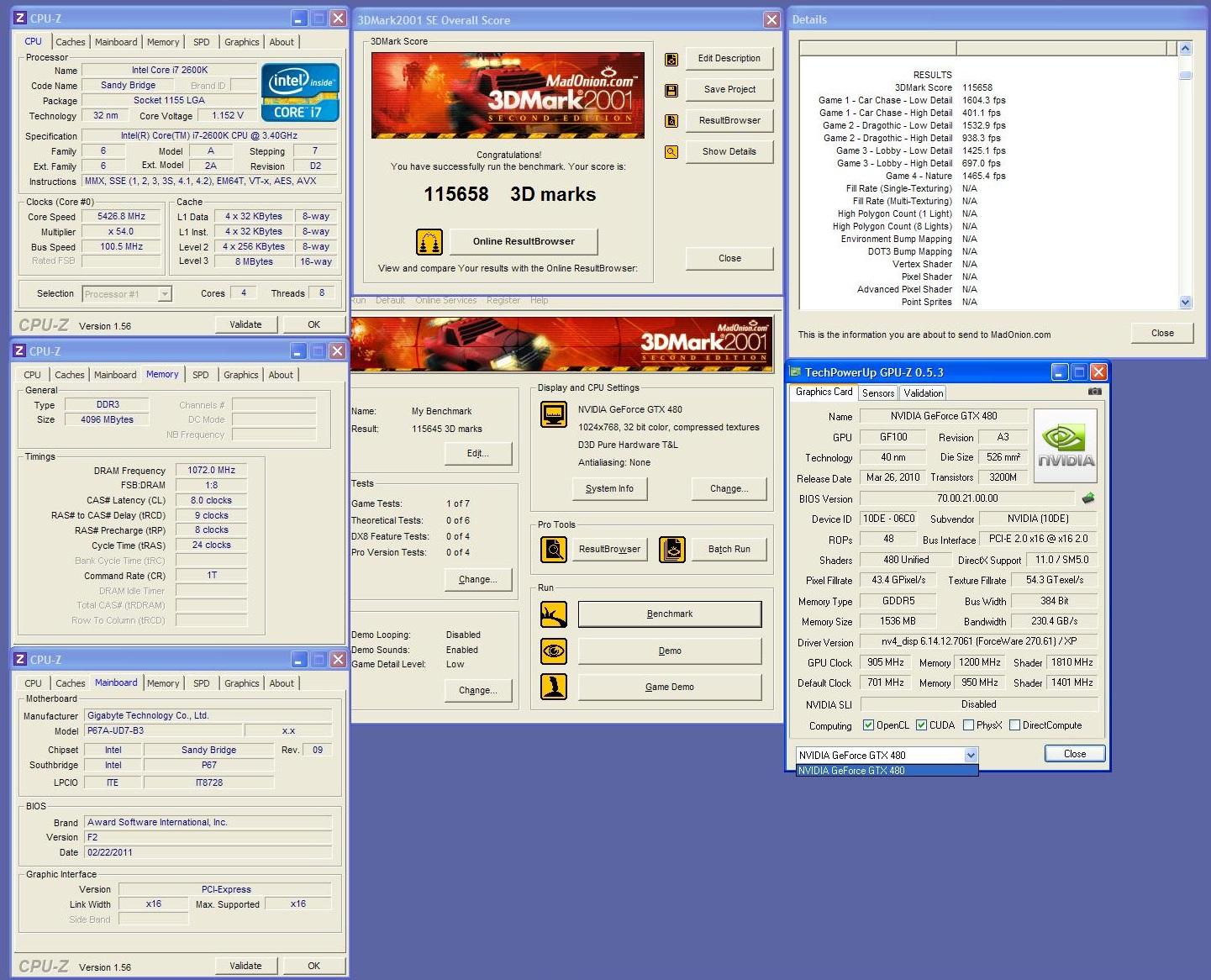1211x980 pixels.
Task: Open About tab in CPU-Z mainboard window
Action: [282, 683]
